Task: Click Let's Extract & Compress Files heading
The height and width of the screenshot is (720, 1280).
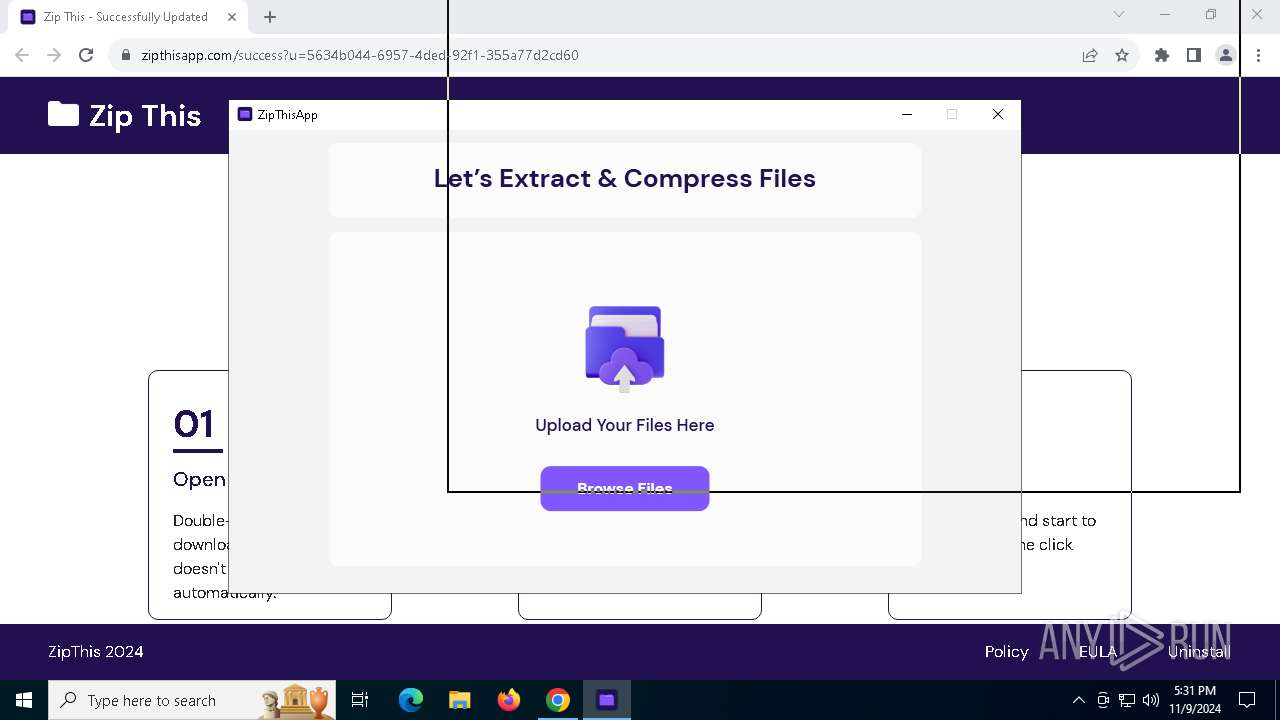Action: coord(625,178)
